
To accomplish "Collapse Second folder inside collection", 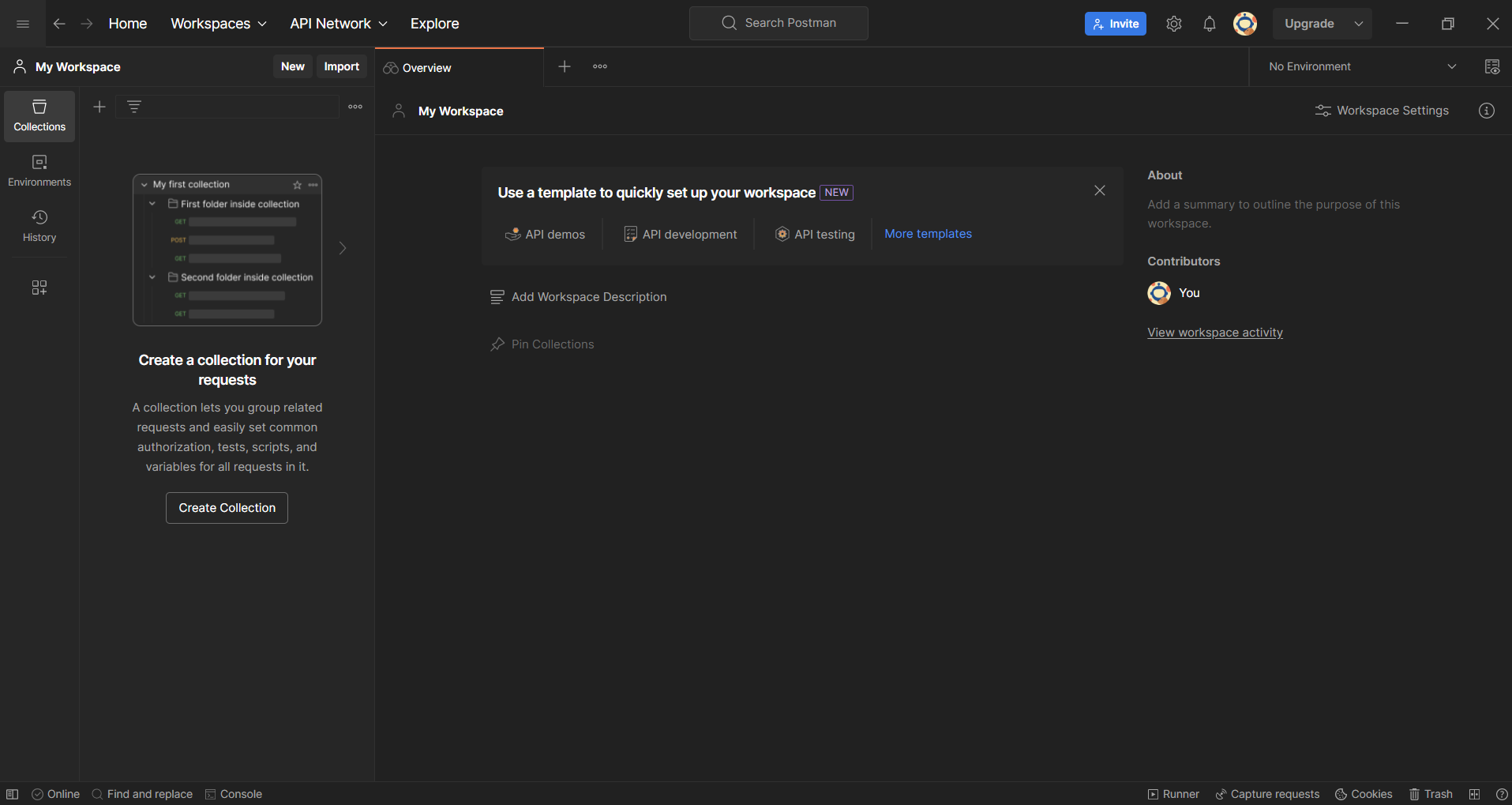I will [152, 277].
